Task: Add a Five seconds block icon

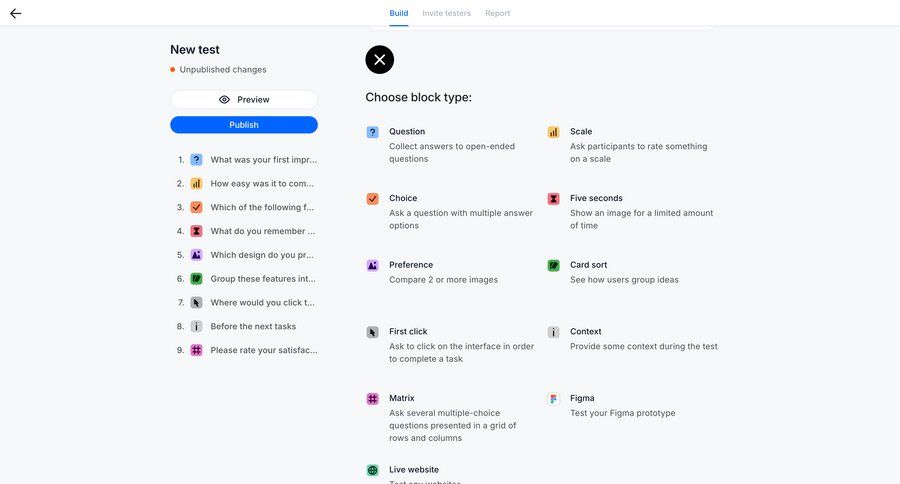Action: (x=553, y=199)
